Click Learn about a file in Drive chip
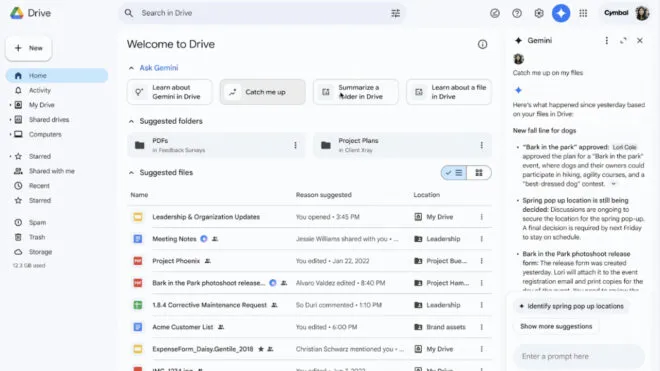 point(449,92)
